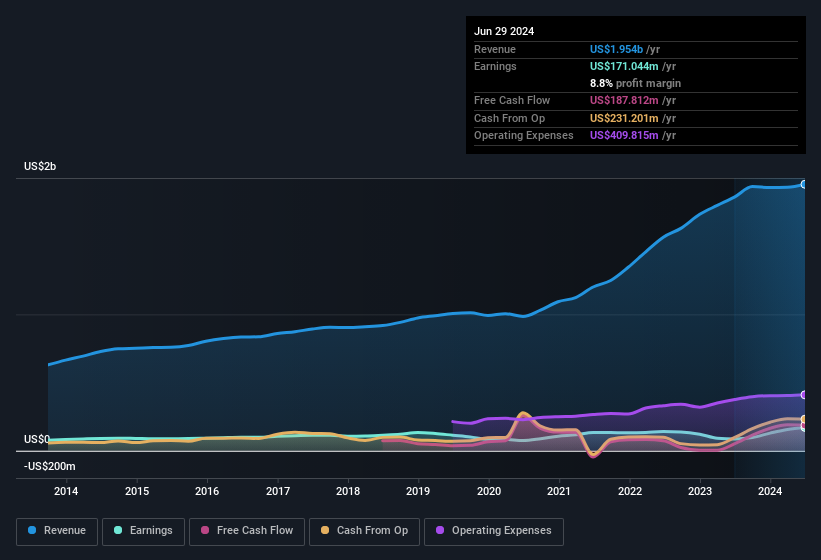Toggle the Earnings legend button
The height and width of the screenshot is (560, 821).
143,531
